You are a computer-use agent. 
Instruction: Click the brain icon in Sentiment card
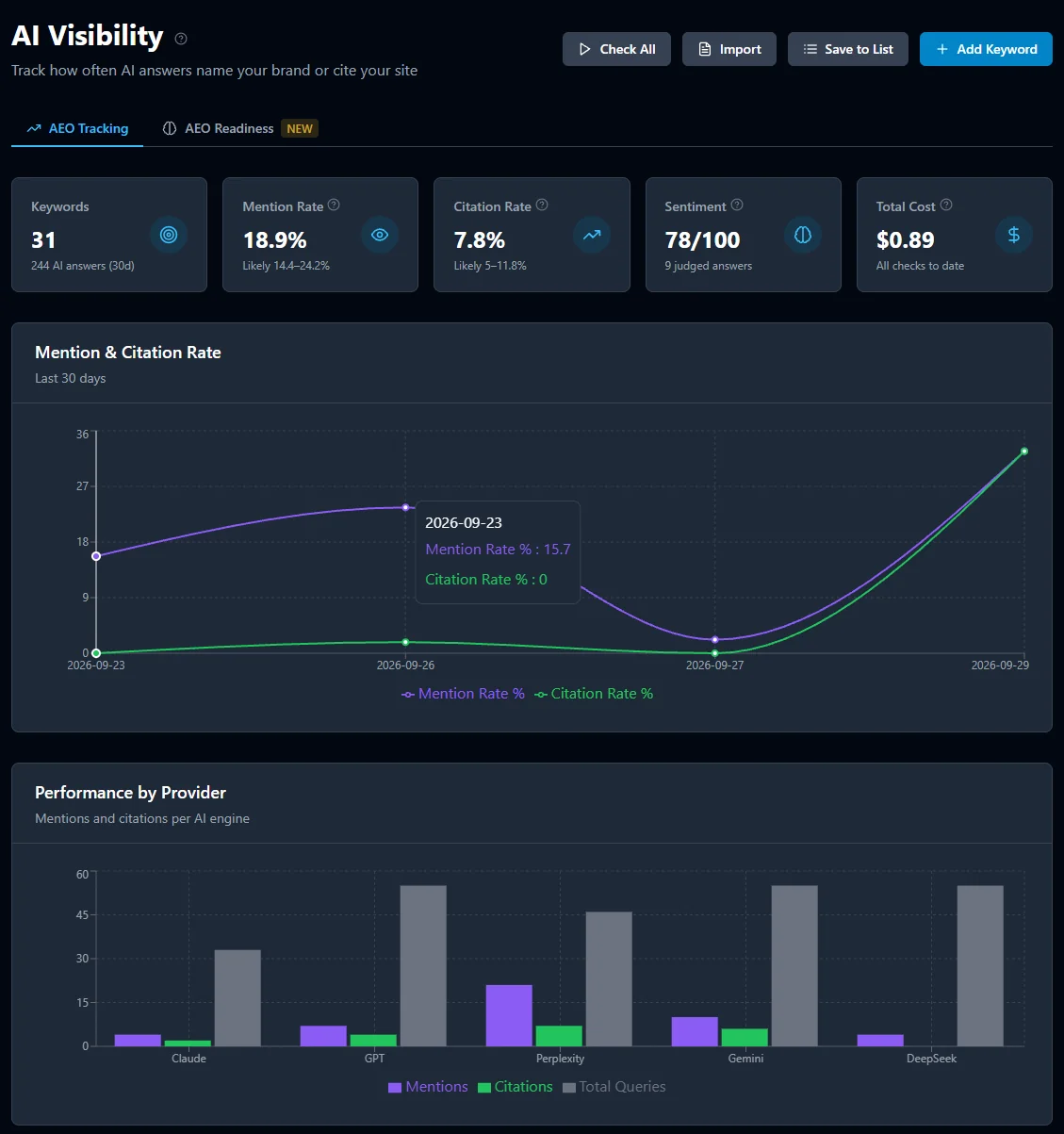[x=803, y=235]
